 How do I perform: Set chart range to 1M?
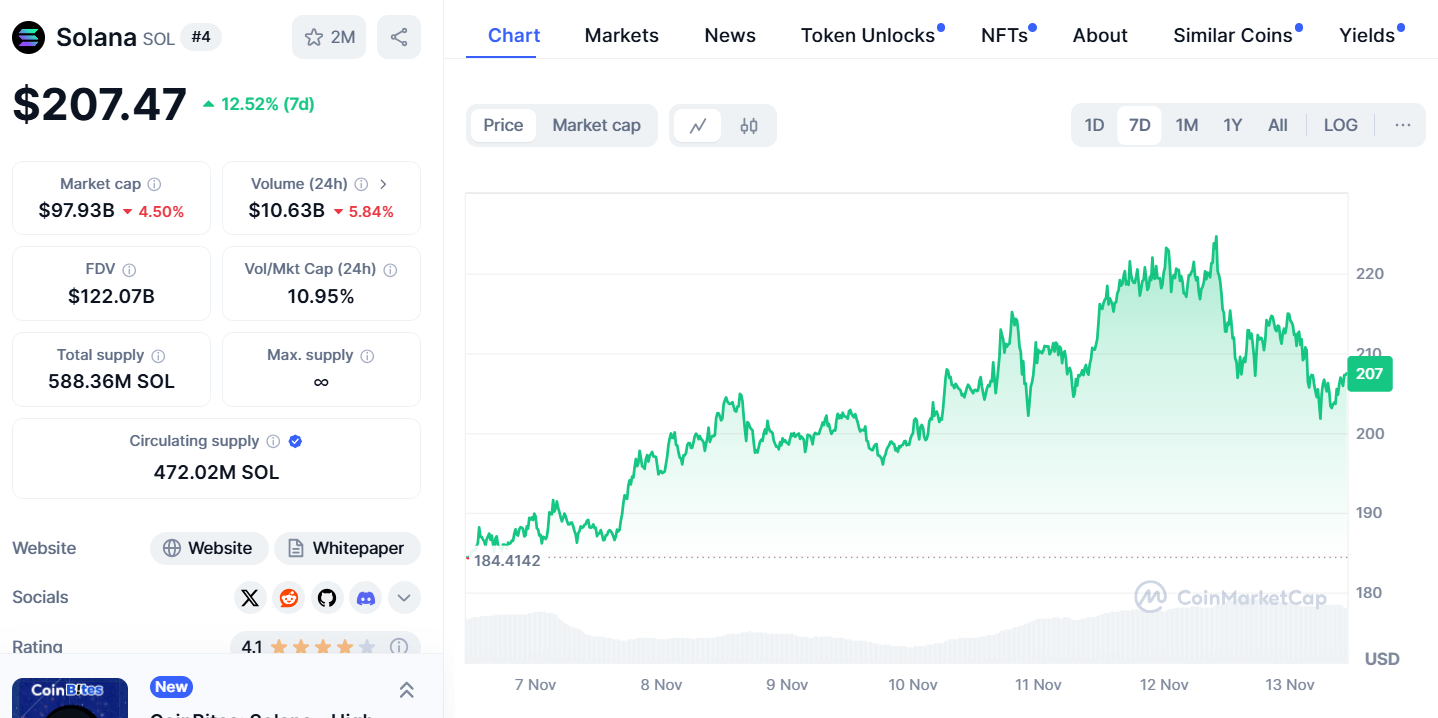pyautogui.click(x=1187, y=125)
